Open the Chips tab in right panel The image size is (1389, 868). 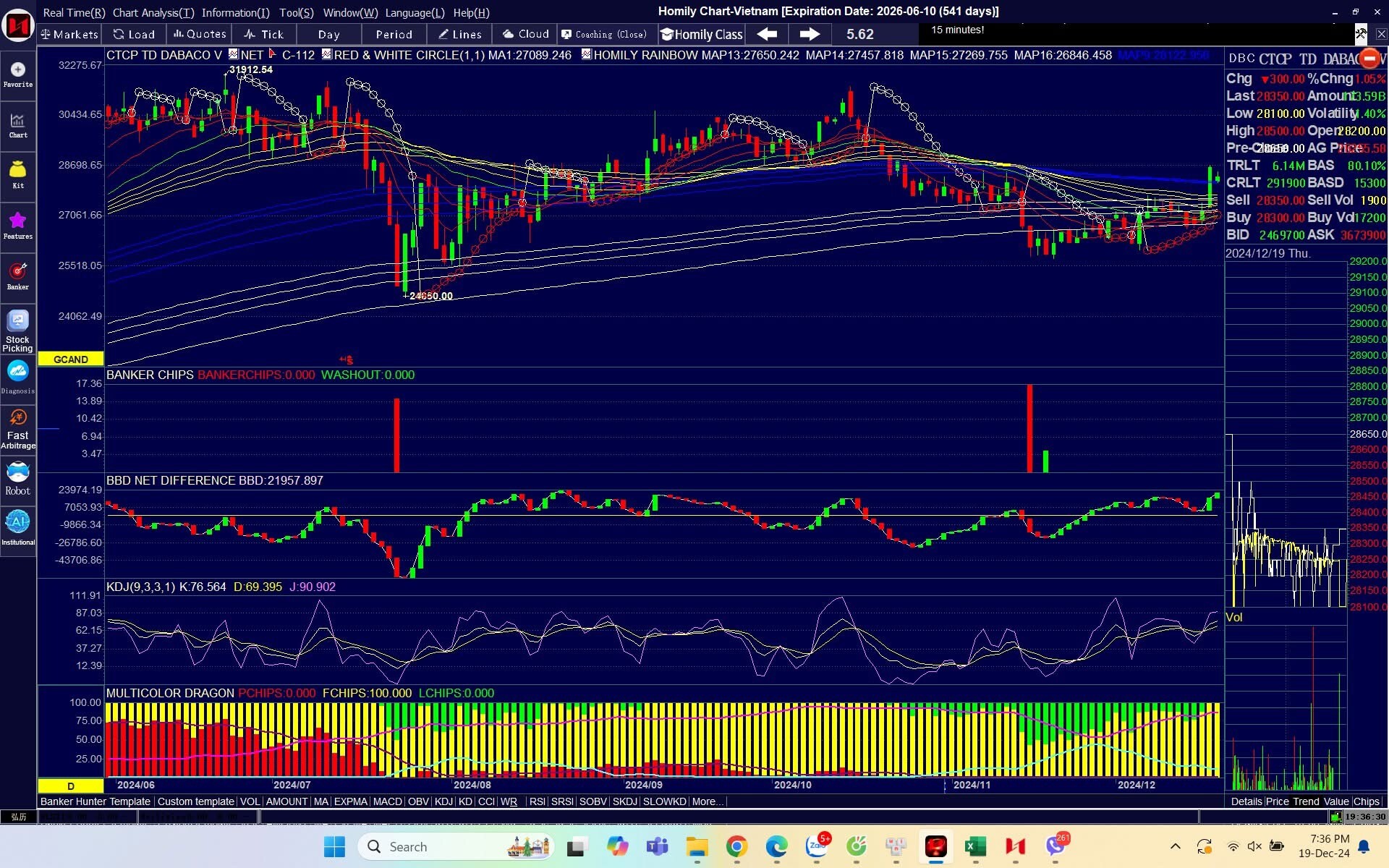pyautogui.click(x=1367, y=801)
